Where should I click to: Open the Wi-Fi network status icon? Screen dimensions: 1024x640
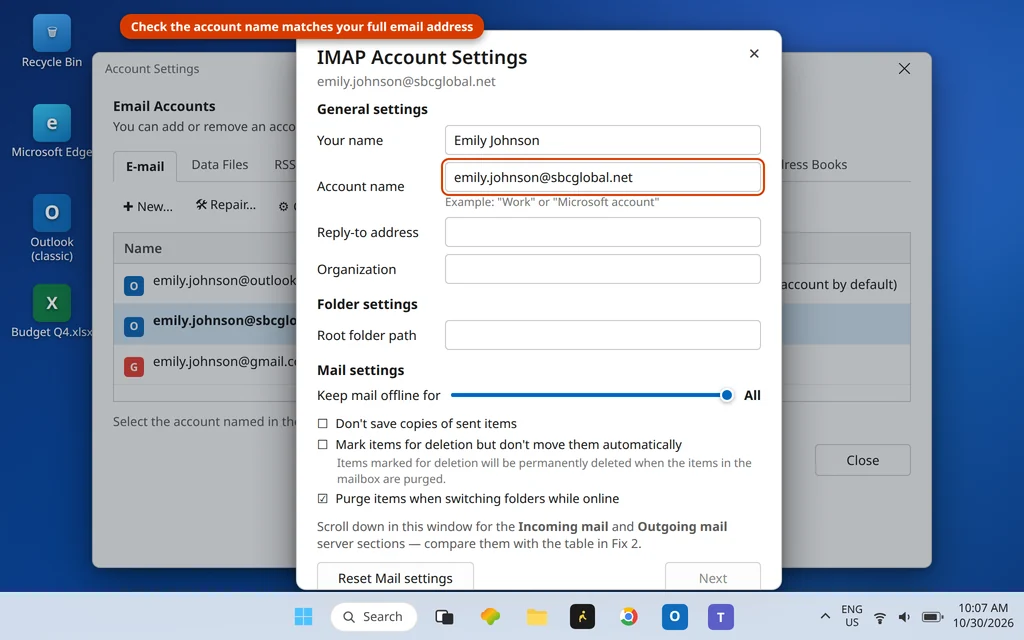(x=880, y=617)
